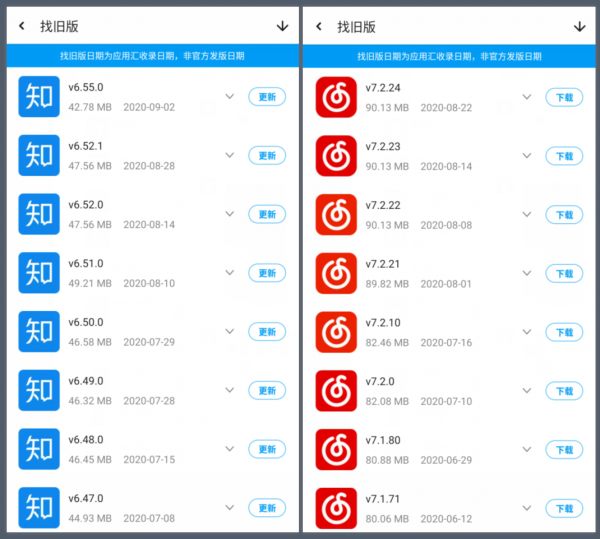Tap NetEase Music icon for v7.2.21
The image size is (600, 539).
click(x=336, y=273)
